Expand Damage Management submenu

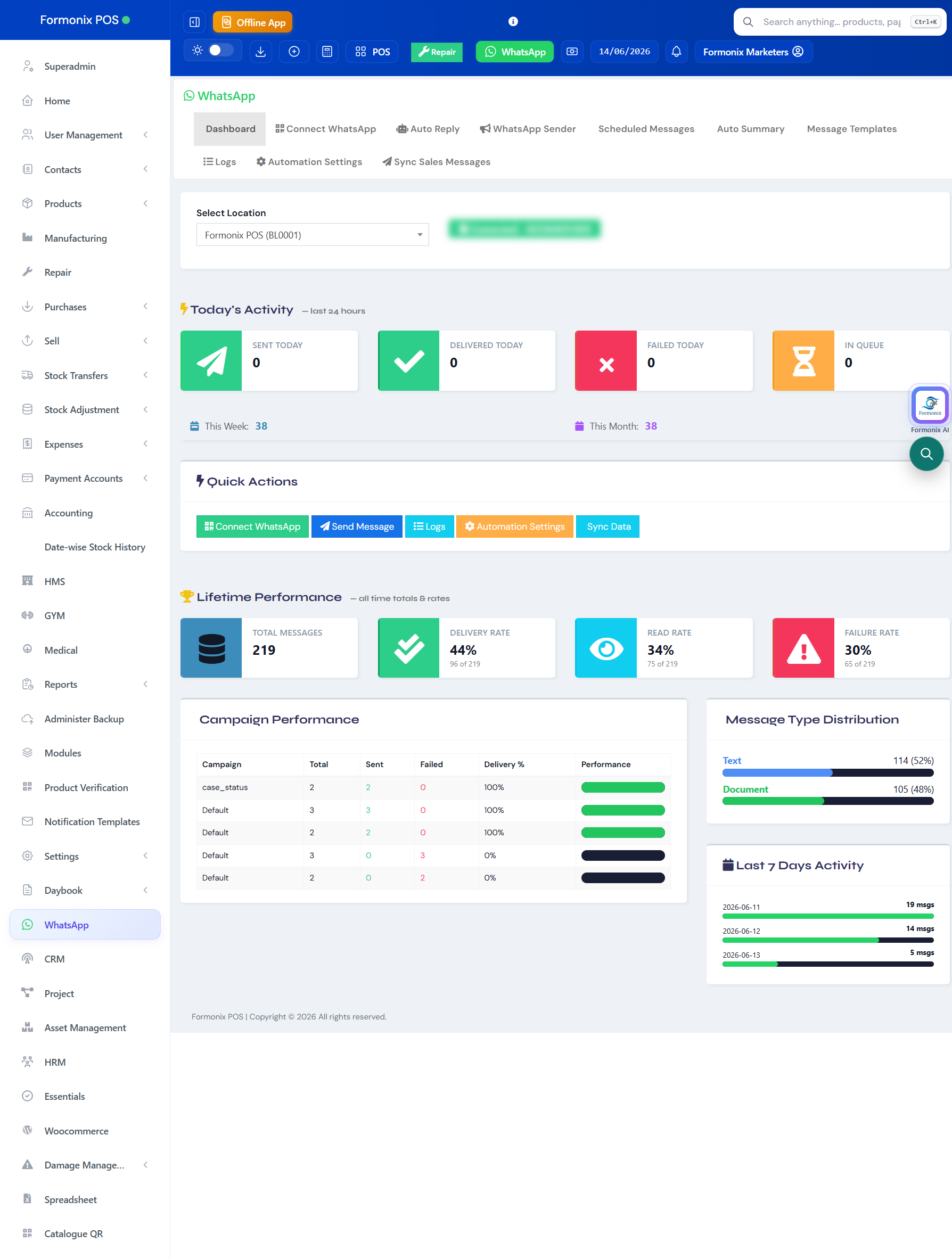[x=85, y=1165]
